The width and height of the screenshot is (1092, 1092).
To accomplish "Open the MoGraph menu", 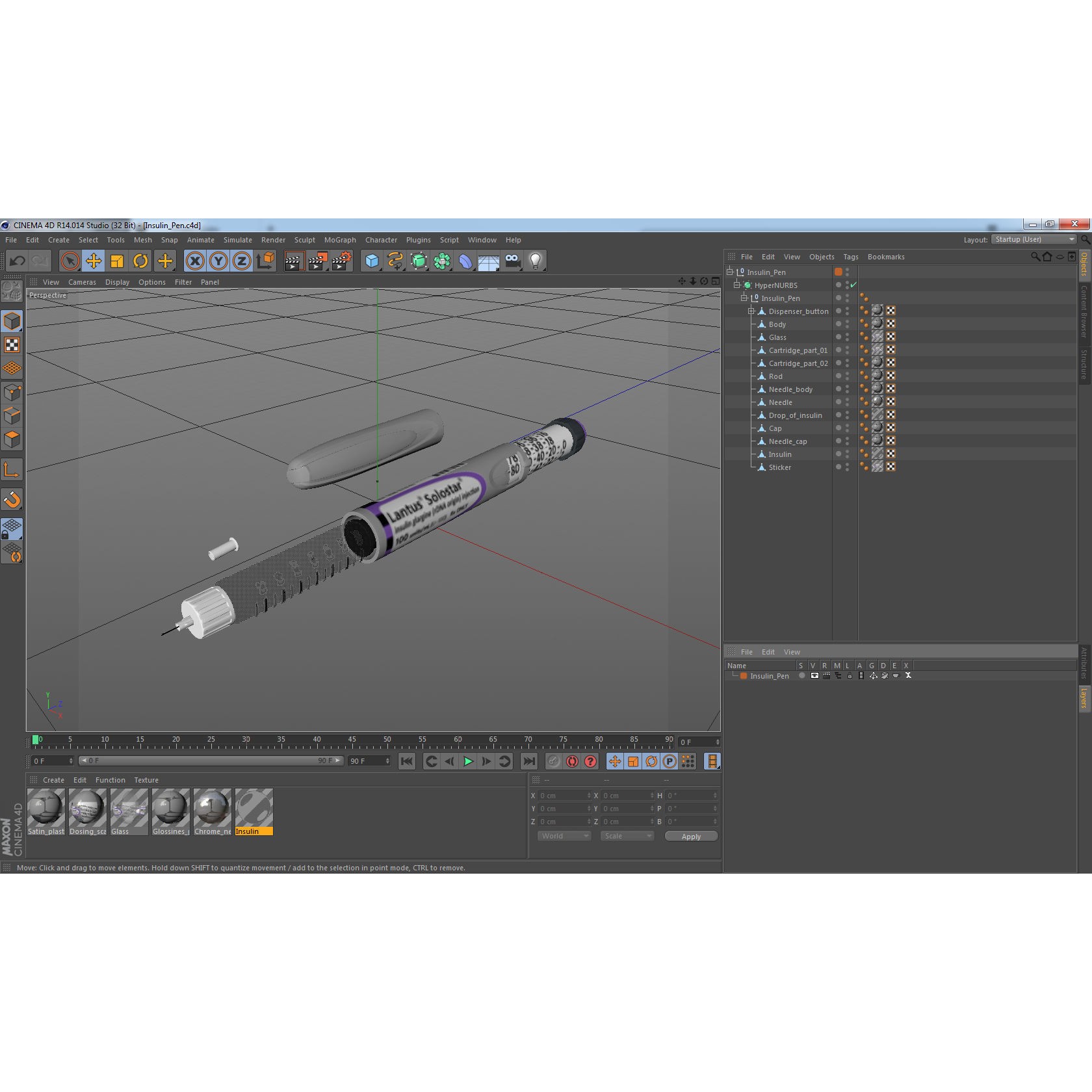I will (340, 240).
